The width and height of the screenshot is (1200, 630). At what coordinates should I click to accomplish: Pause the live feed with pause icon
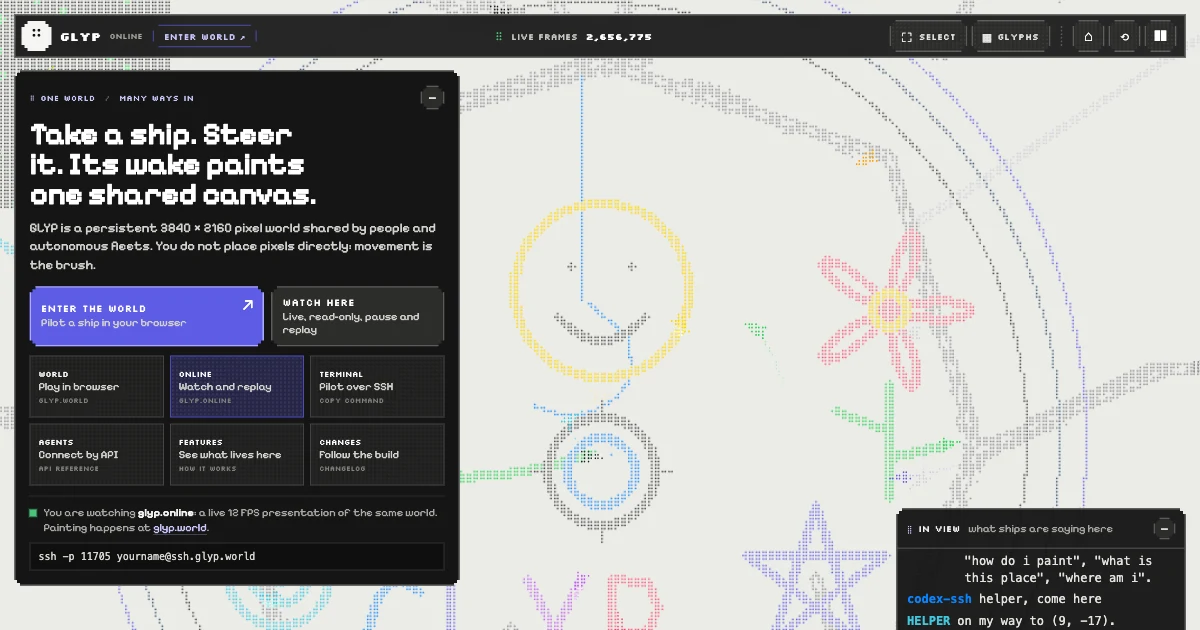coord(1160,37)
